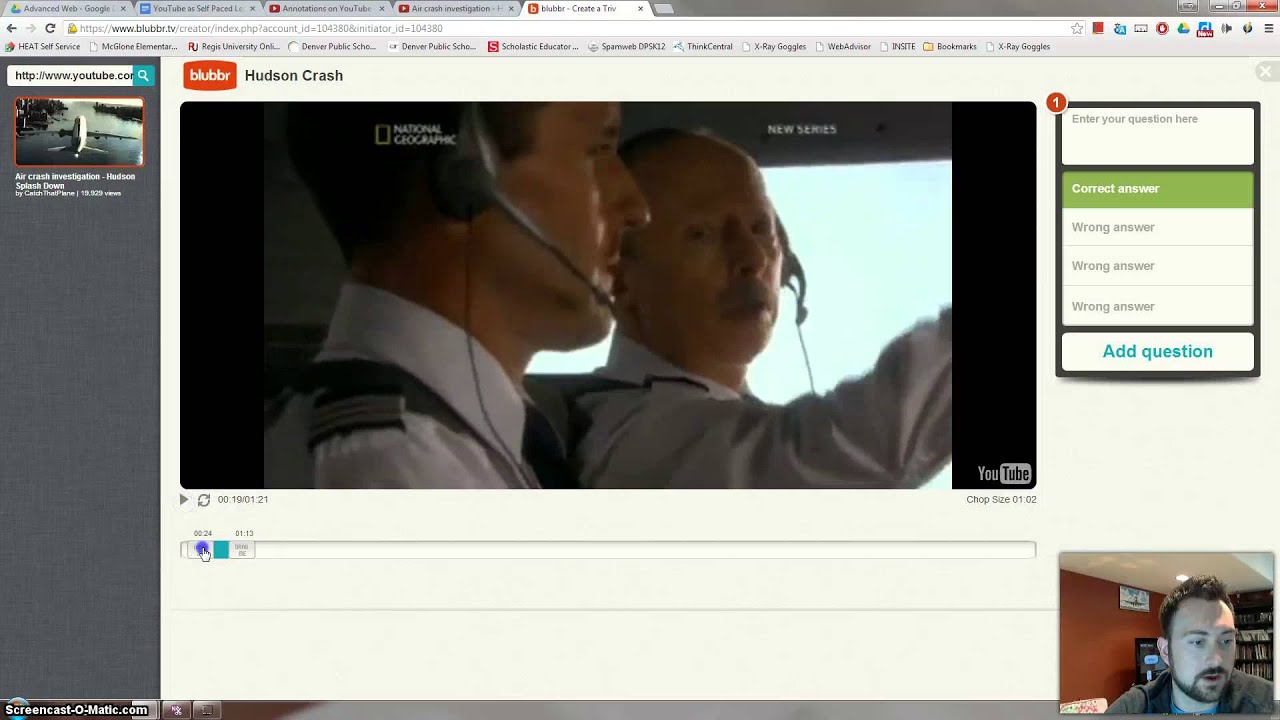Switch to the Air crash investigation tab
The image size is (1280, 720).
(x=455, y=9)
